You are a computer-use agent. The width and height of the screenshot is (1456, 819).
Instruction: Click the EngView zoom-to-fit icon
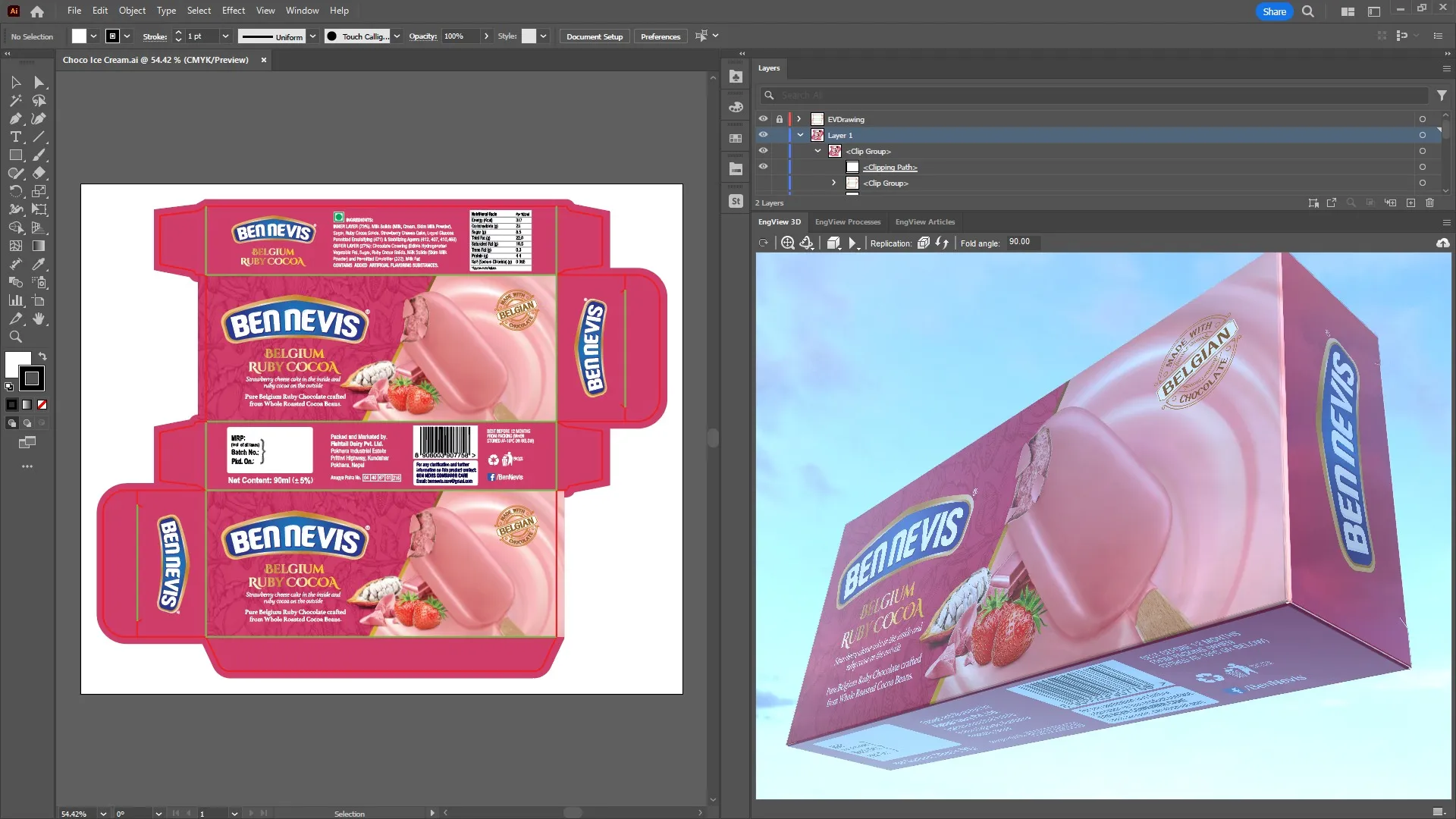click(788, 243)
